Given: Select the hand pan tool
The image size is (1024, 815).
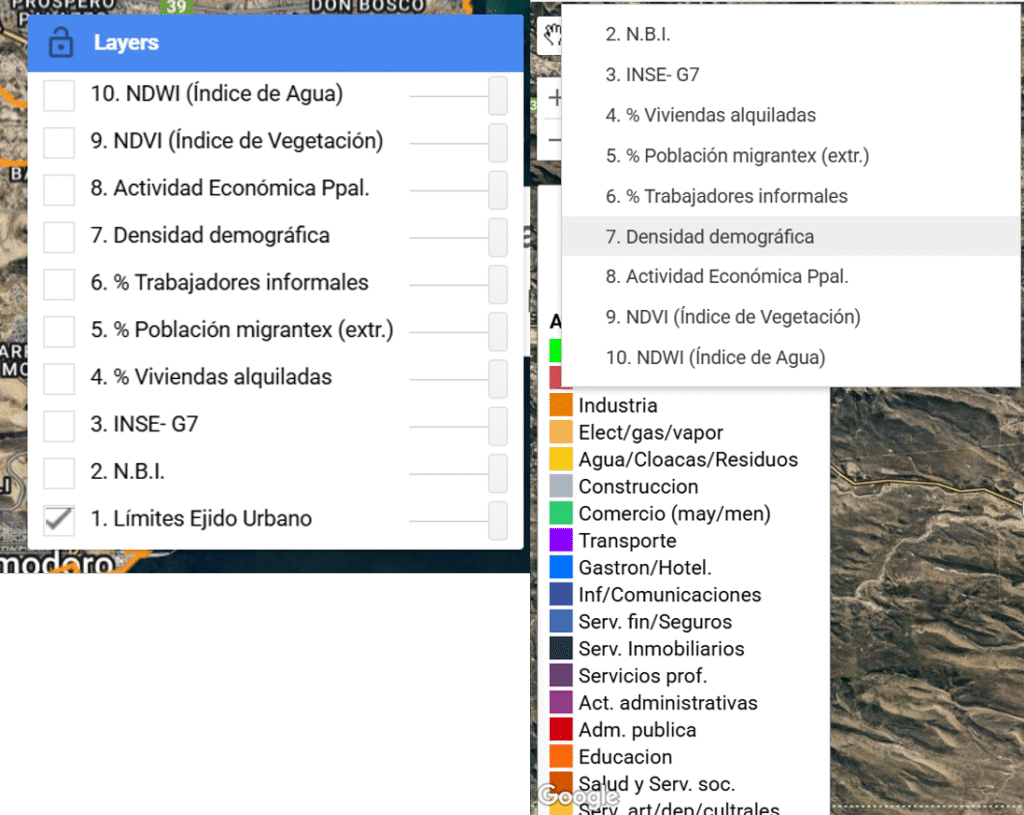Looking at the screenshot, I should coord(550,38).
